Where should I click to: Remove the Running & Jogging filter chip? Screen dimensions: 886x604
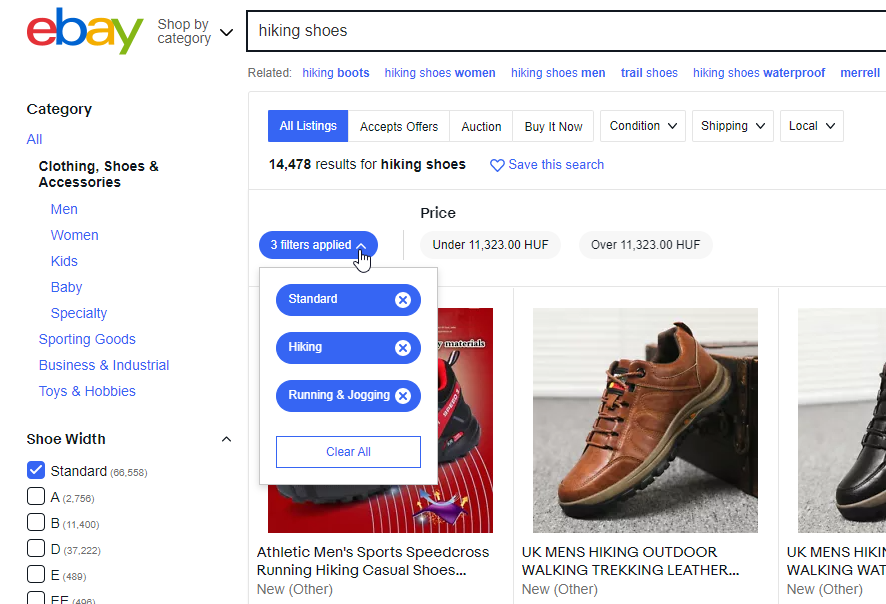[x=402, y=396]
